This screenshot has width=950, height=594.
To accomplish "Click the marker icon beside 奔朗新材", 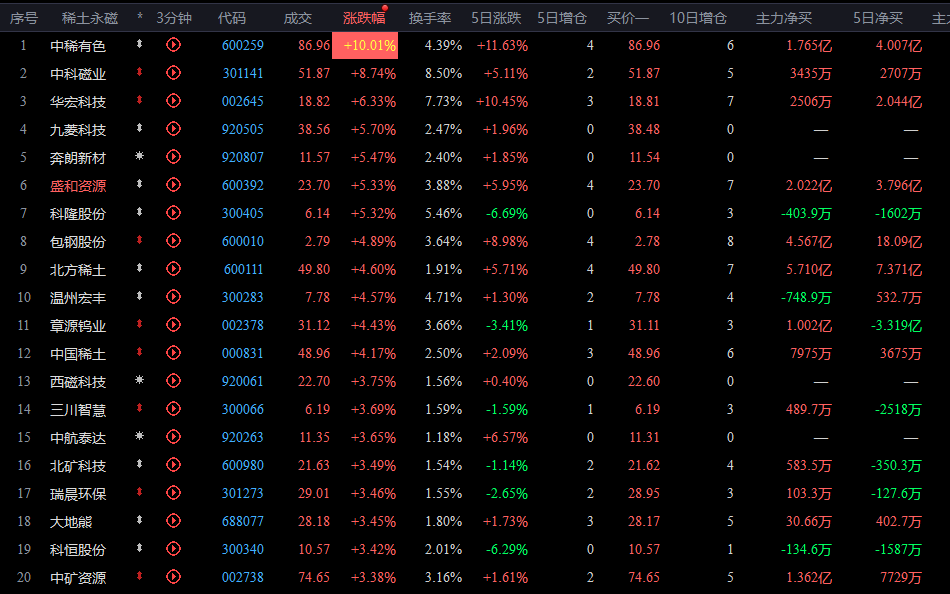I will pyautogui.click(x=139, y=157).
